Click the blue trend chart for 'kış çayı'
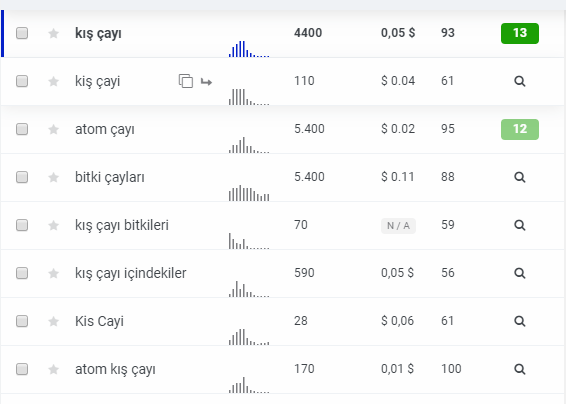This screenshot has height=404, width=566. [x=249, y=49]
